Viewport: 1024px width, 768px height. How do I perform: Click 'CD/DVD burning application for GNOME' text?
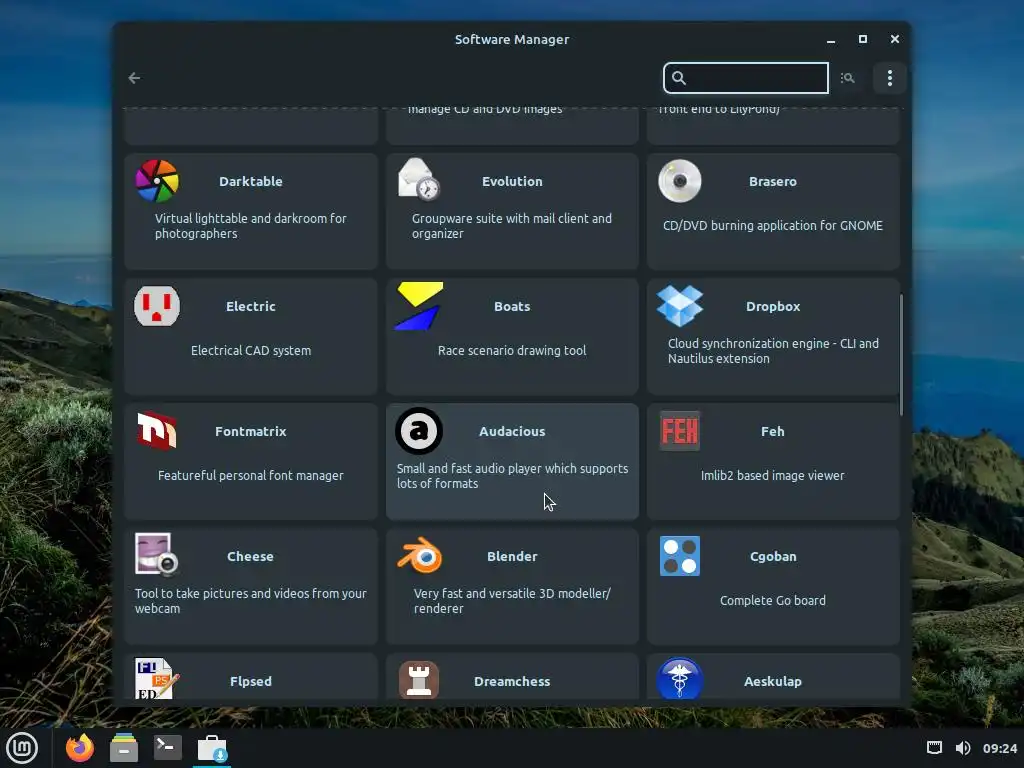pos(773,225)
